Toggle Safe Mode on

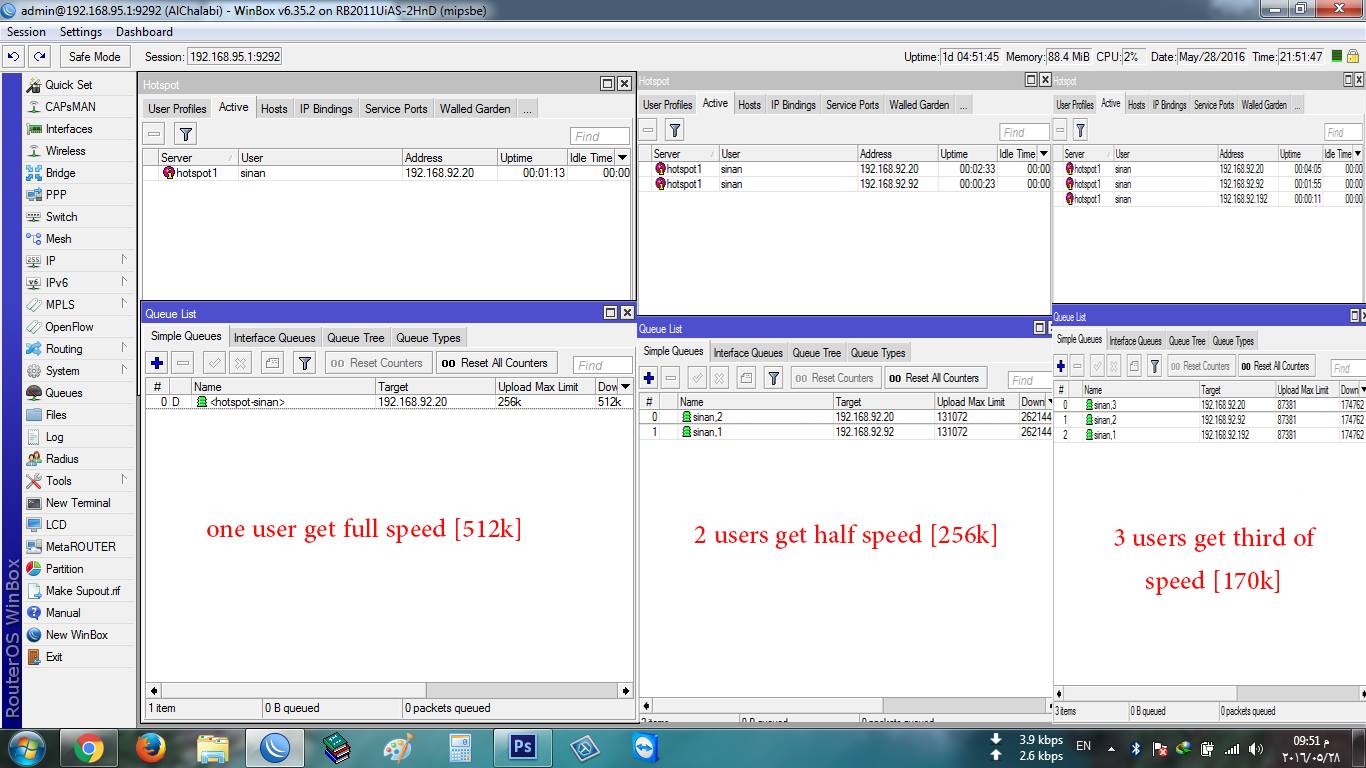click(x=94, y=57)
